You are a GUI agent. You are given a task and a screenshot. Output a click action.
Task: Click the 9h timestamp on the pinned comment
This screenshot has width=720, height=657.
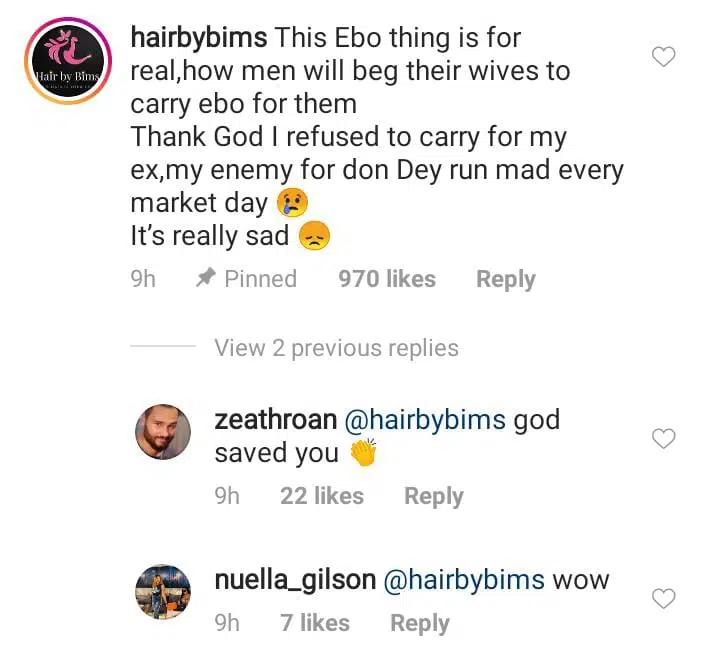point(143,280)
